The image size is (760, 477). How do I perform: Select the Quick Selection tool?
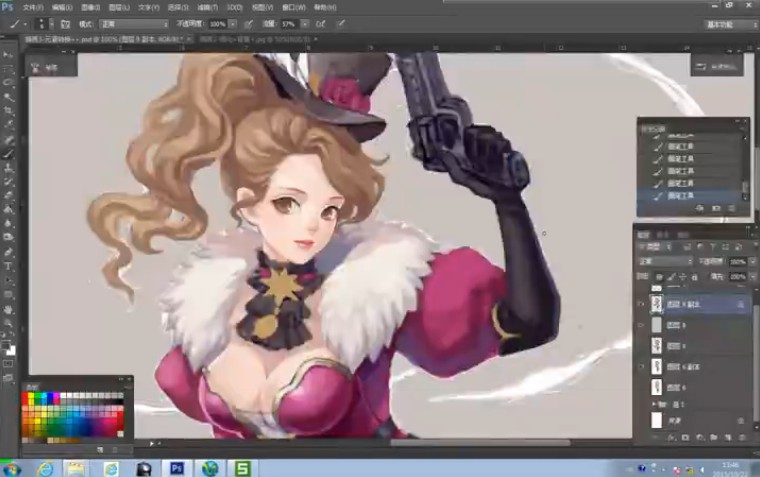(x=8, y=97)
